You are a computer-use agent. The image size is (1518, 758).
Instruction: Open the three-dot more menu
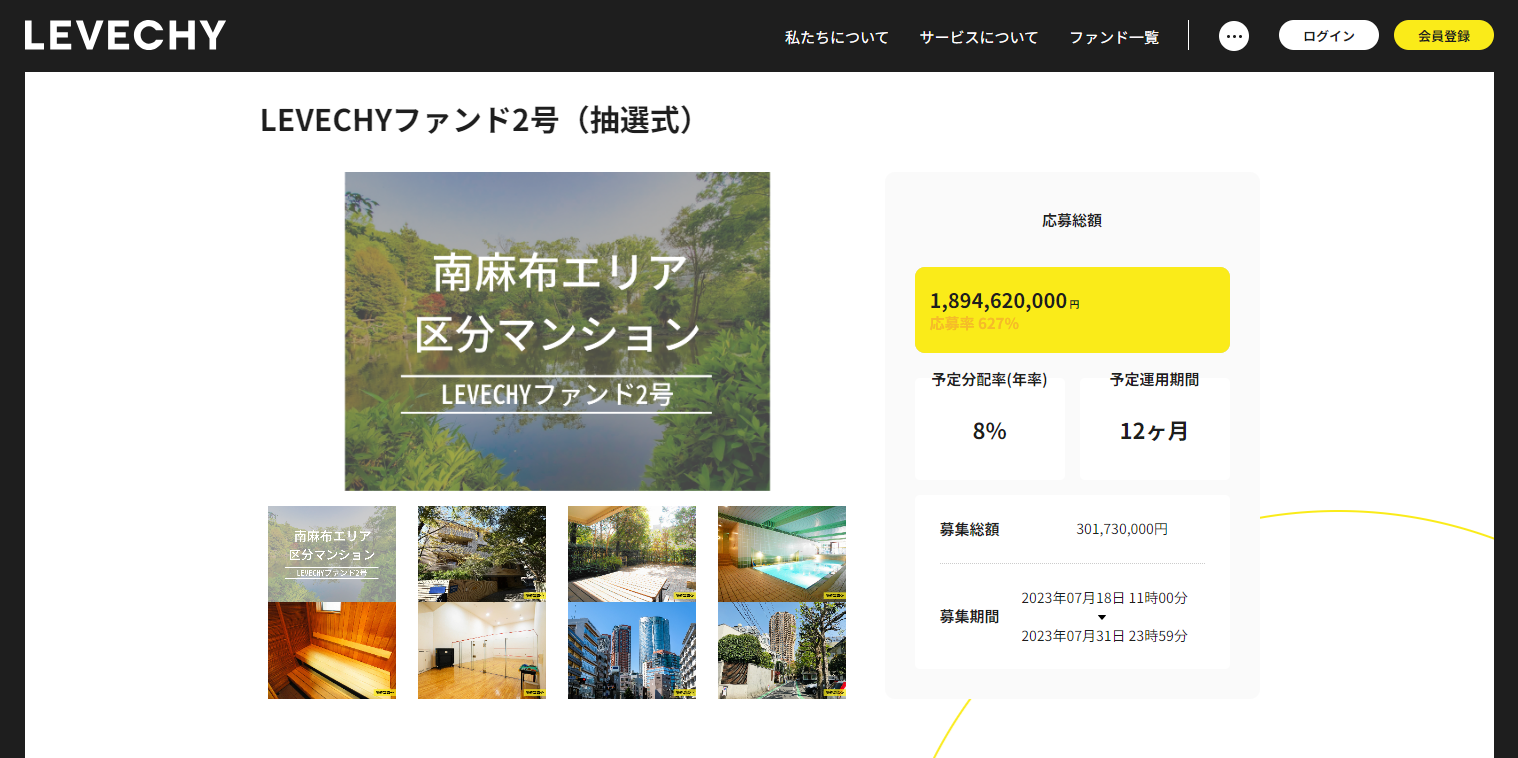coord(1234,36)
